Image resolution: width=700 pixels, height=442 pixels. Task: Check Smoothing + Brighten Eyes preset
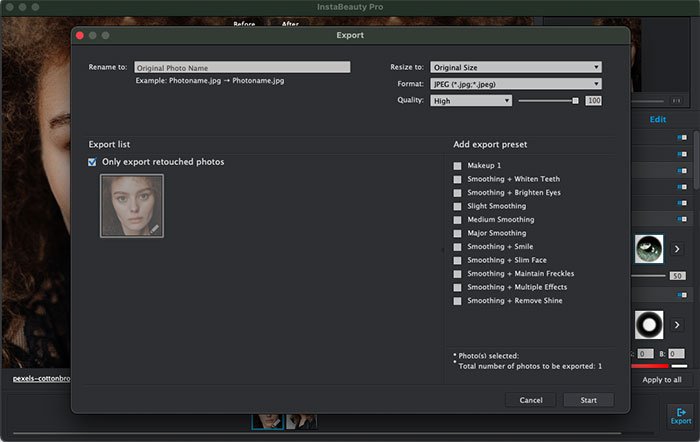457,193
